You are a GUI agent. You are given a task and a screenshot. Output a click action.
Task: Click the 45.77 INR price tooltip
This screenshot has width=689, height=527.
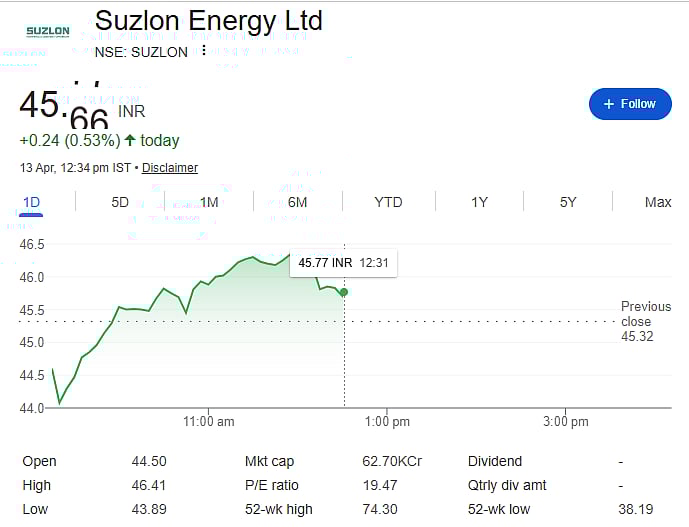click(342, 263)
